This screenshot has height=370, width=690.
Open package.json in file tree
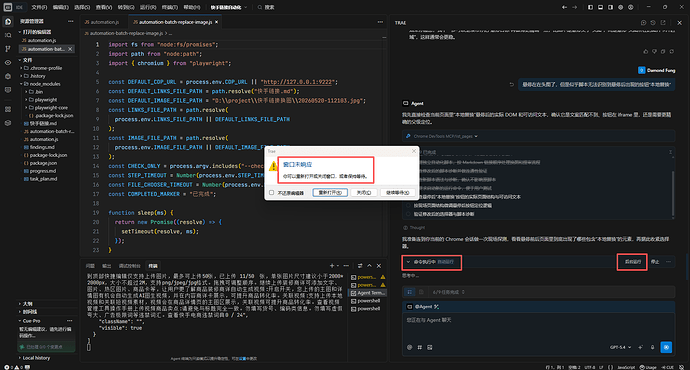[43, 163]
